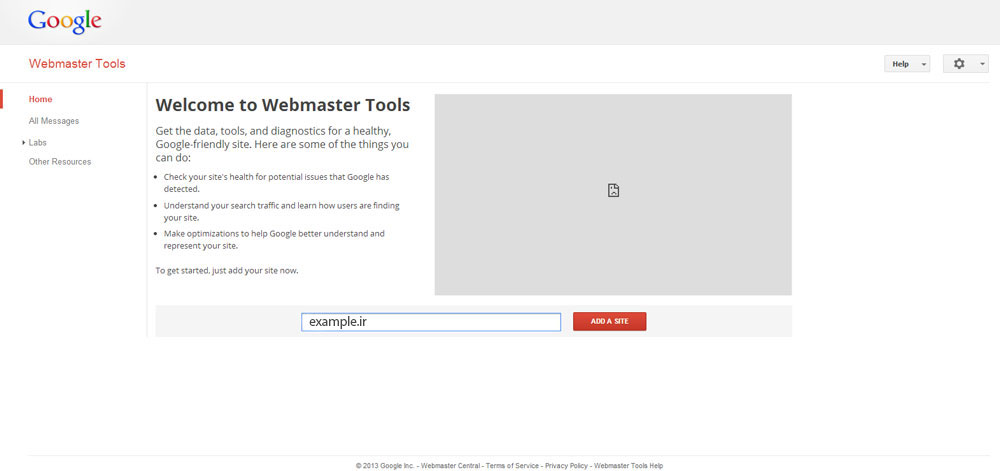Click the © 2013 Google Inc. footer text
Viewport: 1000px width, 471px height.
coord(385,466)
